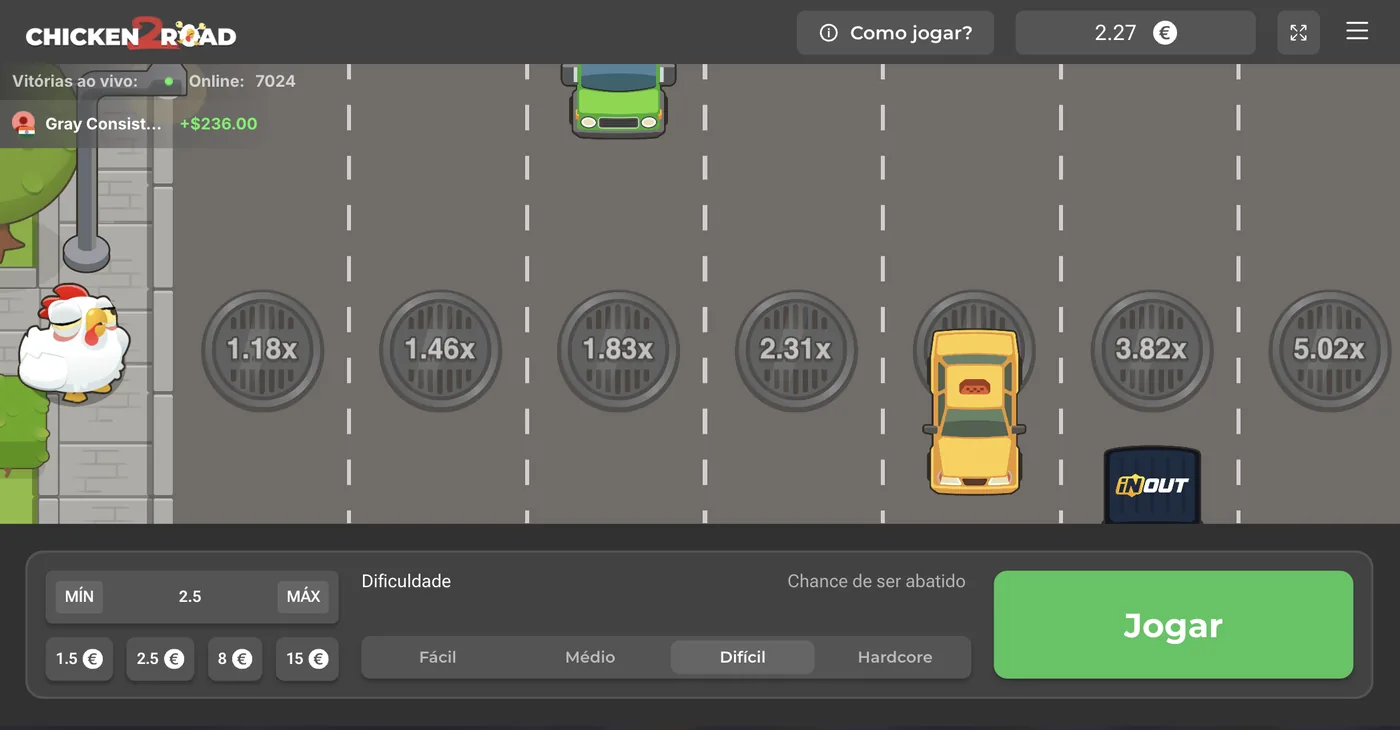Click the 5.02x manhole cover
The image size is (1400, 730).
tap(1329, 350)
